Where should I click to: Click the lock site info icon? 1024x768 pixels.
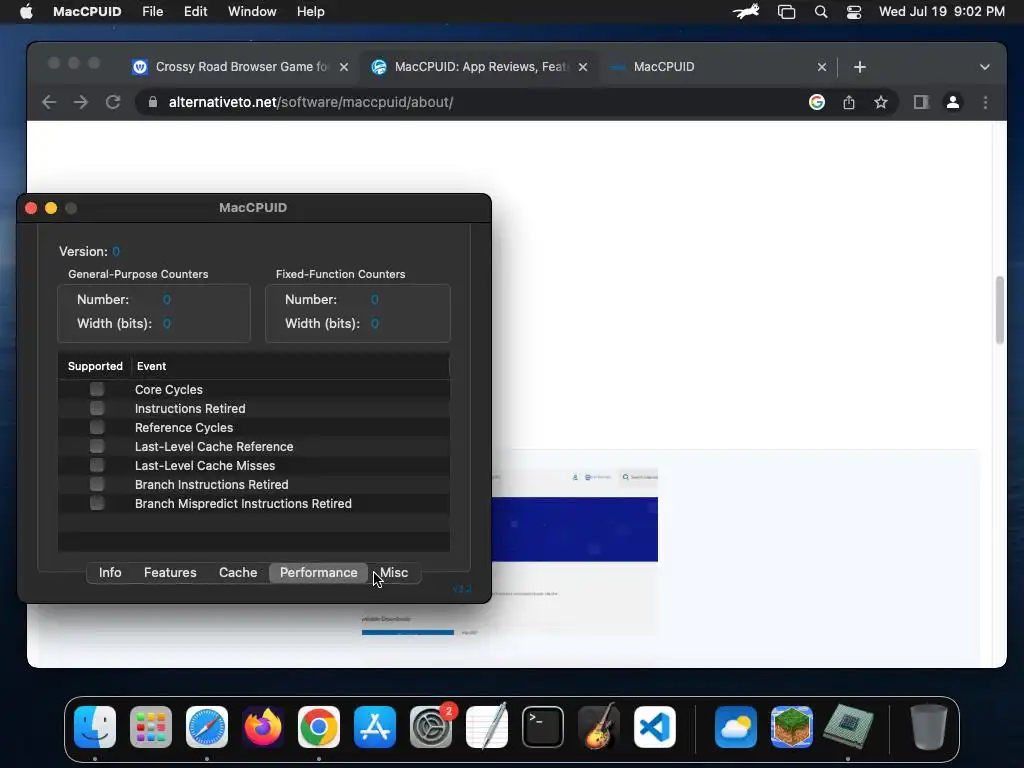(152, 102)
